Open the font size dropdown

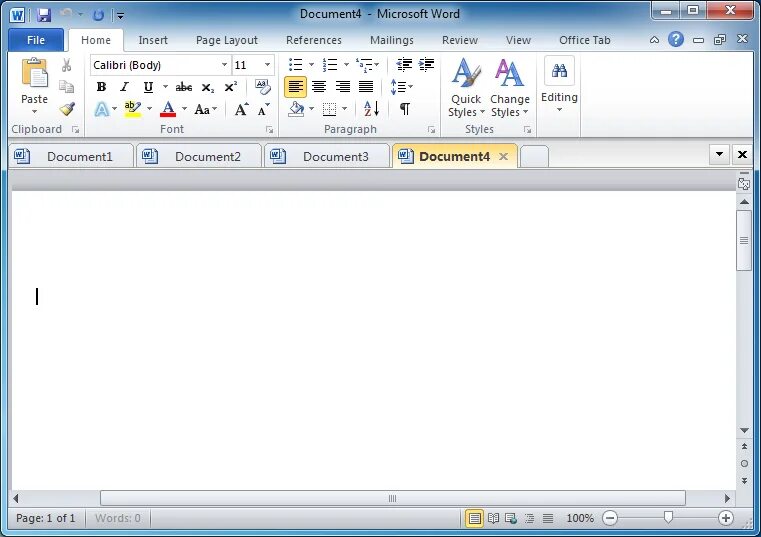click(x=267, y=65)
